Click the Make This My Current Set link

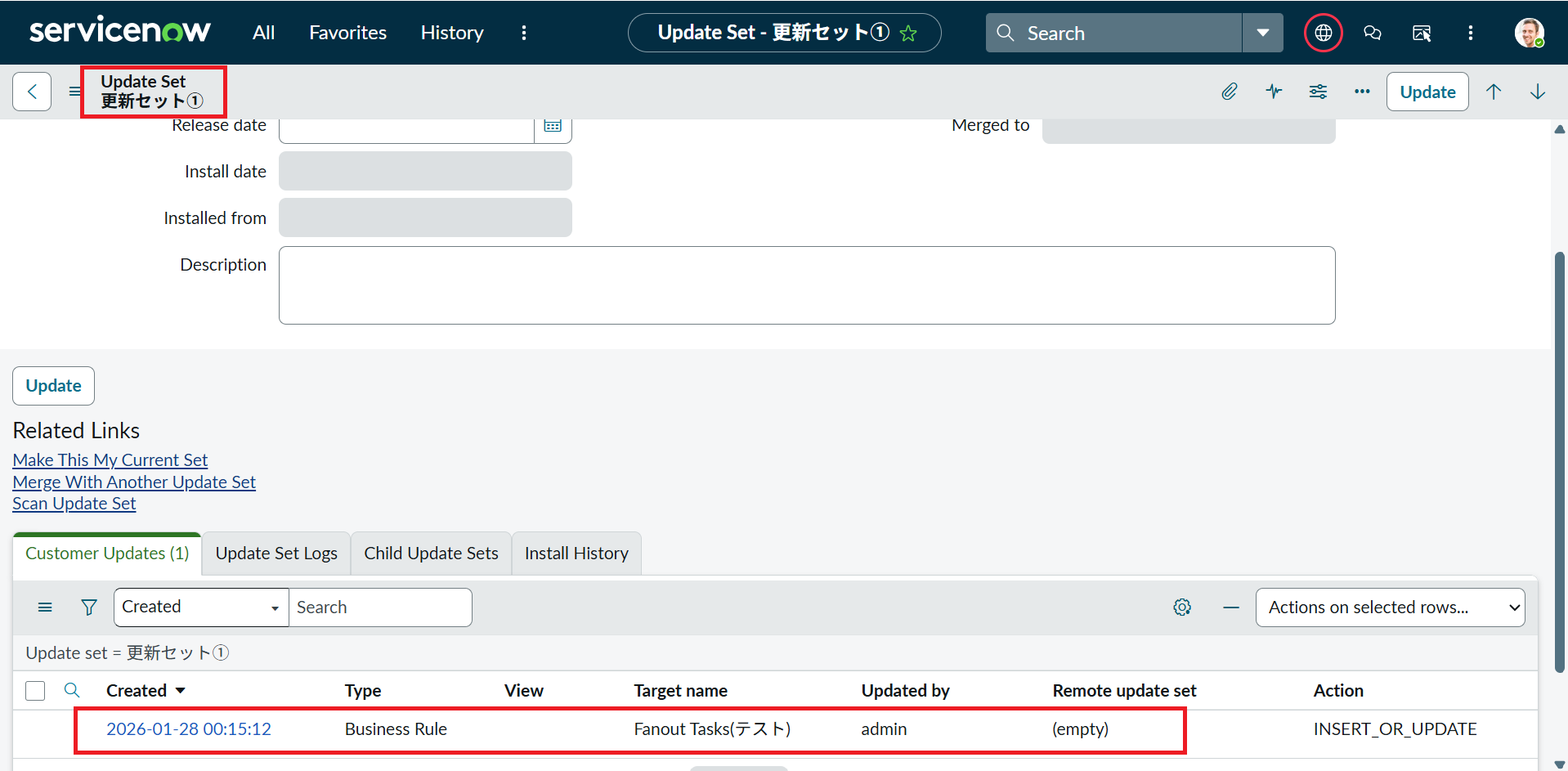110,460
